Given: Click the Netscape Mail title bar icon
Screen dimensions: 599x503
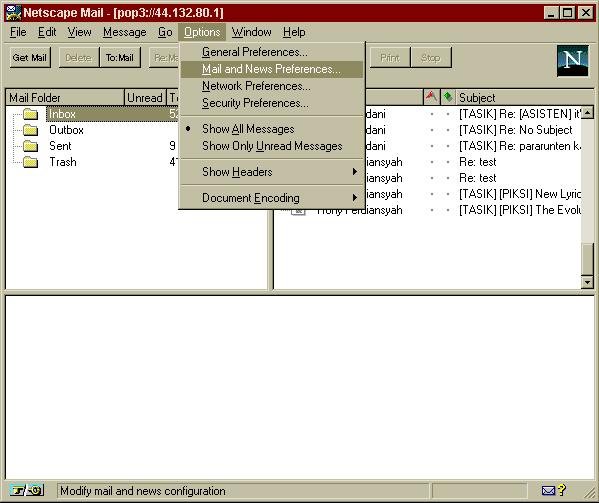Looking at the screenshot, I should [13, 13].
